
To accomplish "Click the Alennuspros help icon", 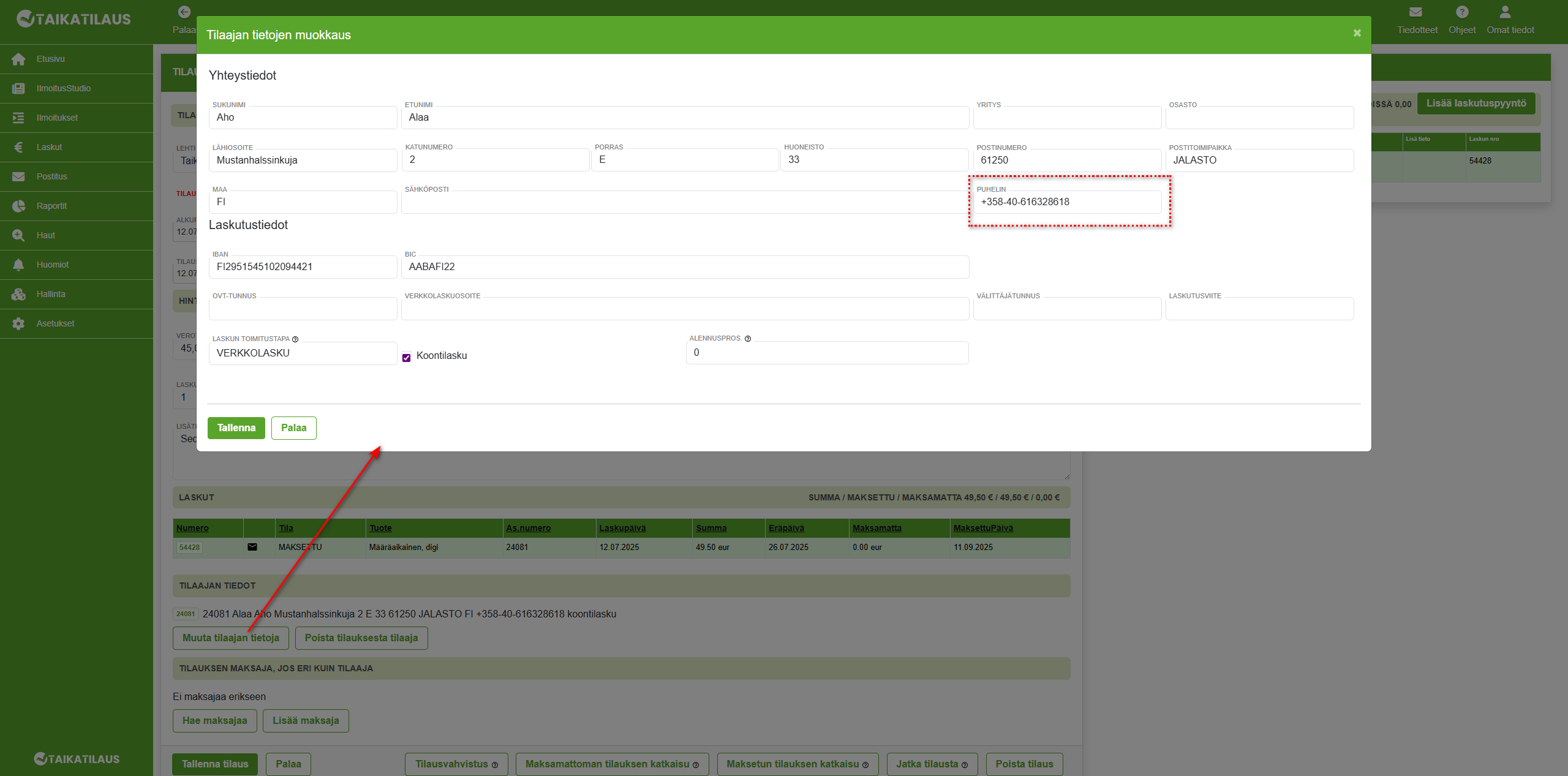I will (x=747, y=339).
